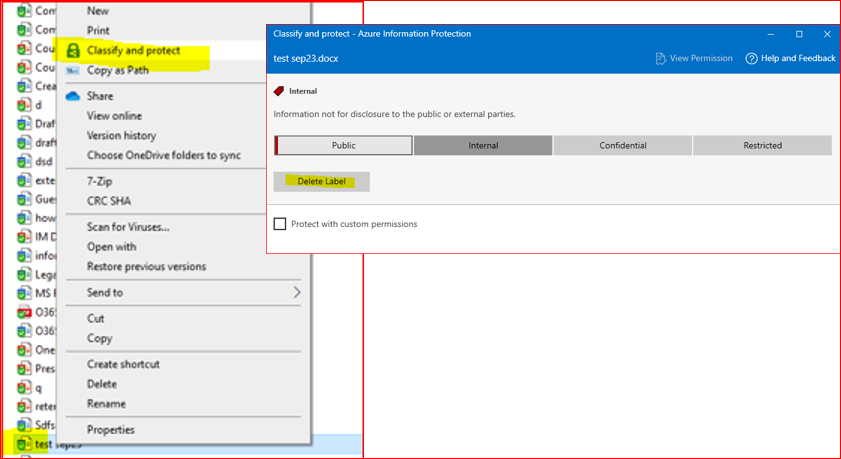Choose Rename from the context menu
This screenshot has width=841, height=459.
point(106,404)
